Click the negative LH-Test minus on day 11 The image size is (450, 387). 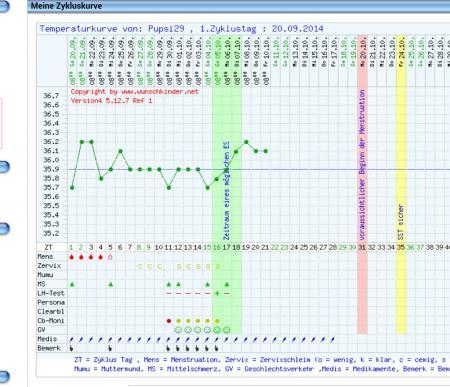[x=169, y=293]
